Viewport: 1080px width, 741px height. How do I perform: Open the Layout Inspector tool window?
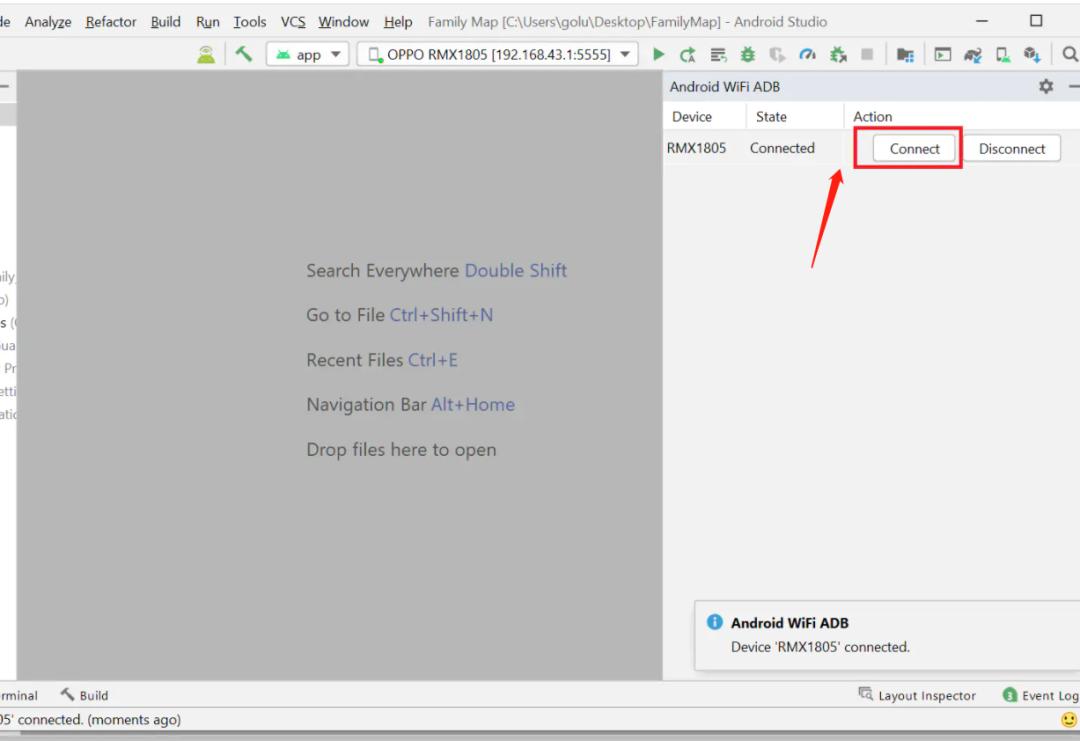pyautogui.click(x=917, y=695)
